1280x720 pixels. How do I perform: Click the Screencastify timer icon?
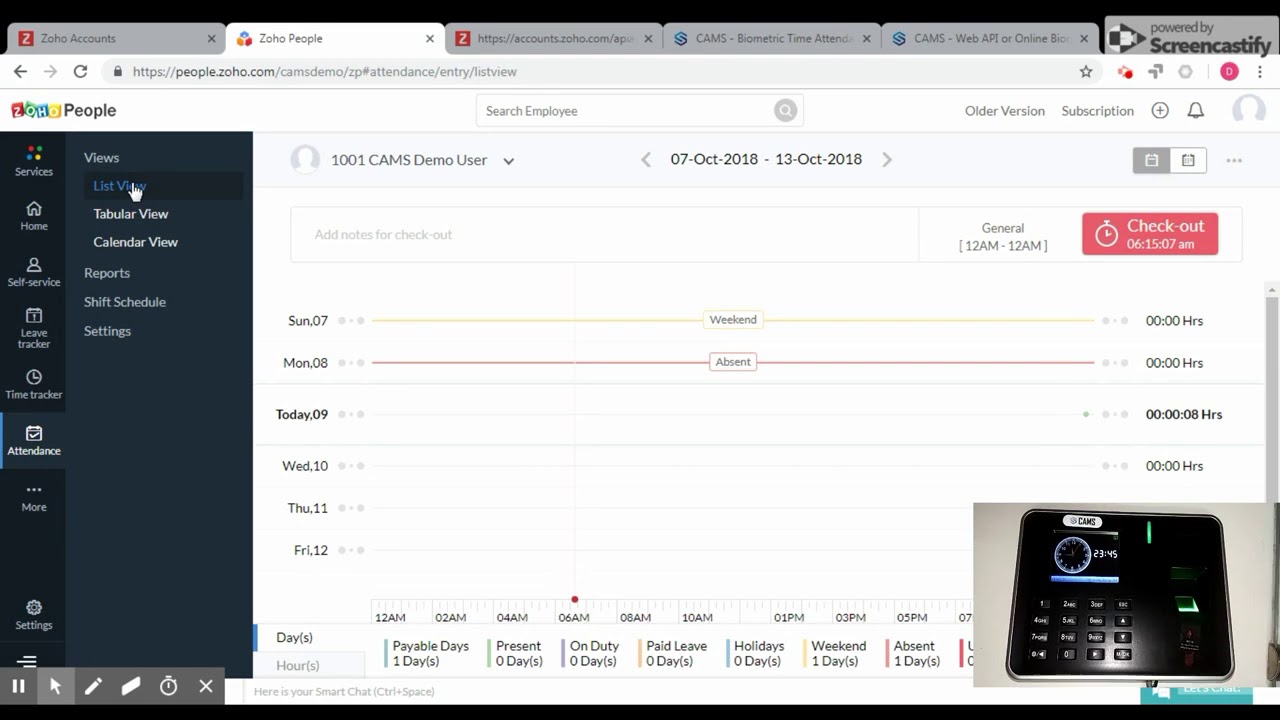coord(168,686)
